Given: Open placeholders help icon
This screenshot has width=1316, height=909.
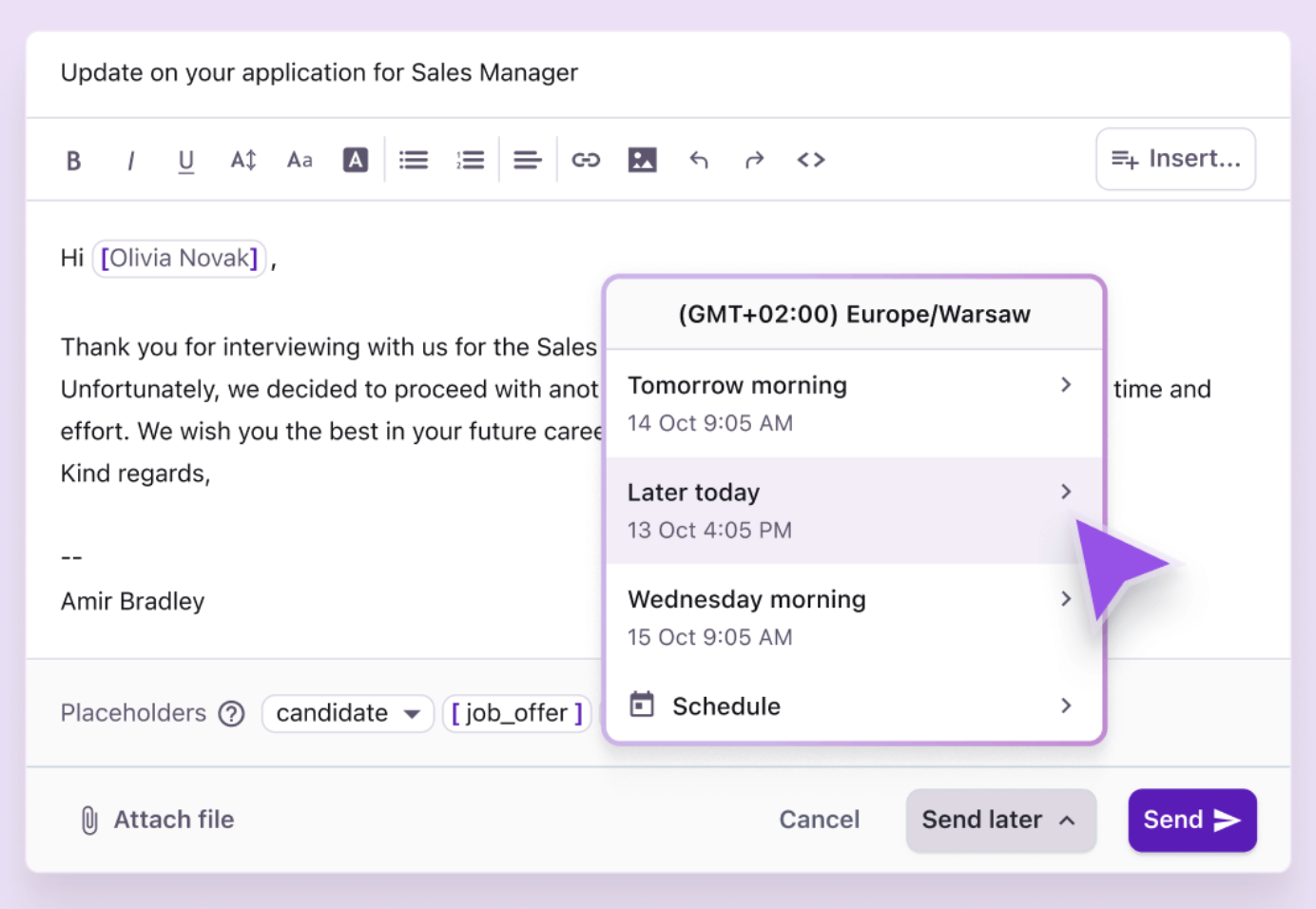Looking at the screenshot, I should tap(231, 713).
